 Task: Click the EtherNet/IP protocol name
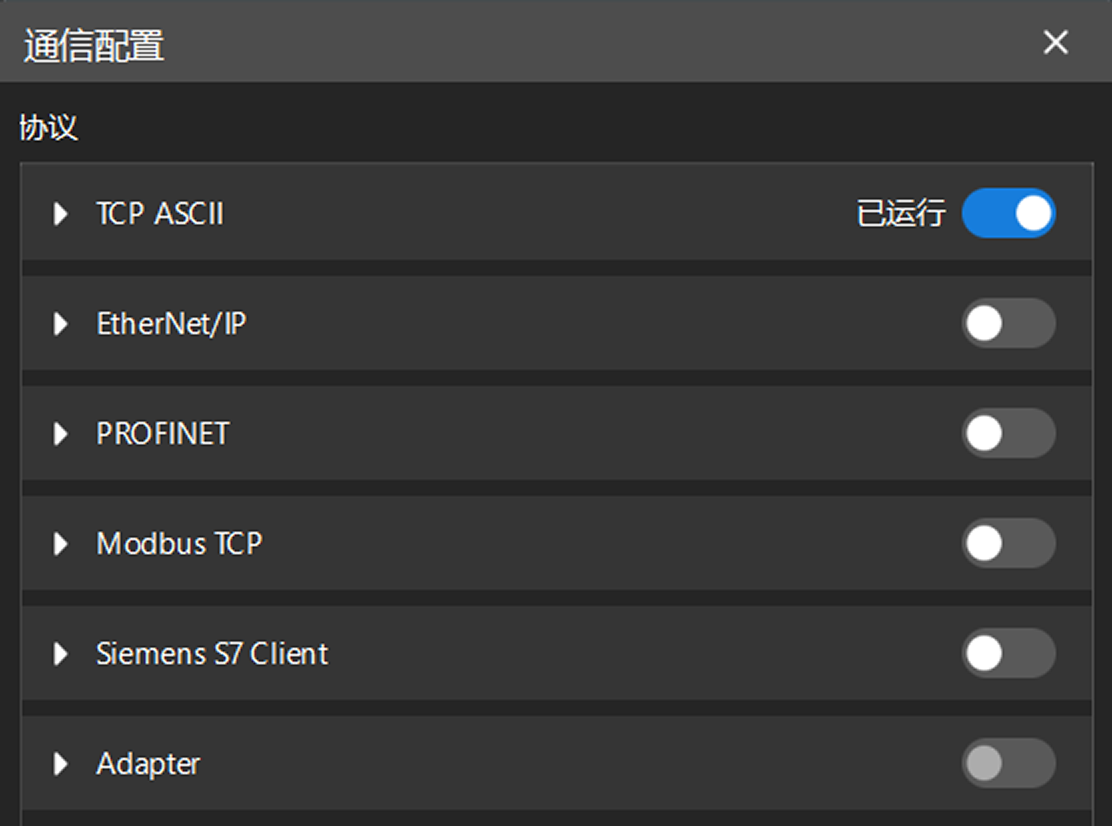tap(171, 323)
